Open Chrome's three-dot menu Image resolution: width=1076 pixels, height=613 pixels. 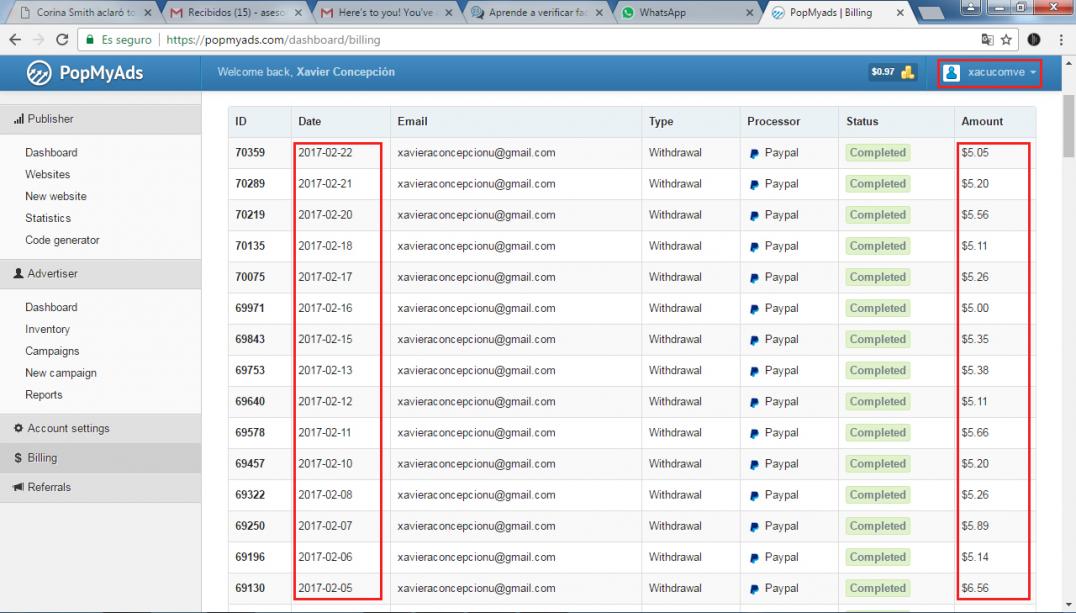(x=1060, y=41)
